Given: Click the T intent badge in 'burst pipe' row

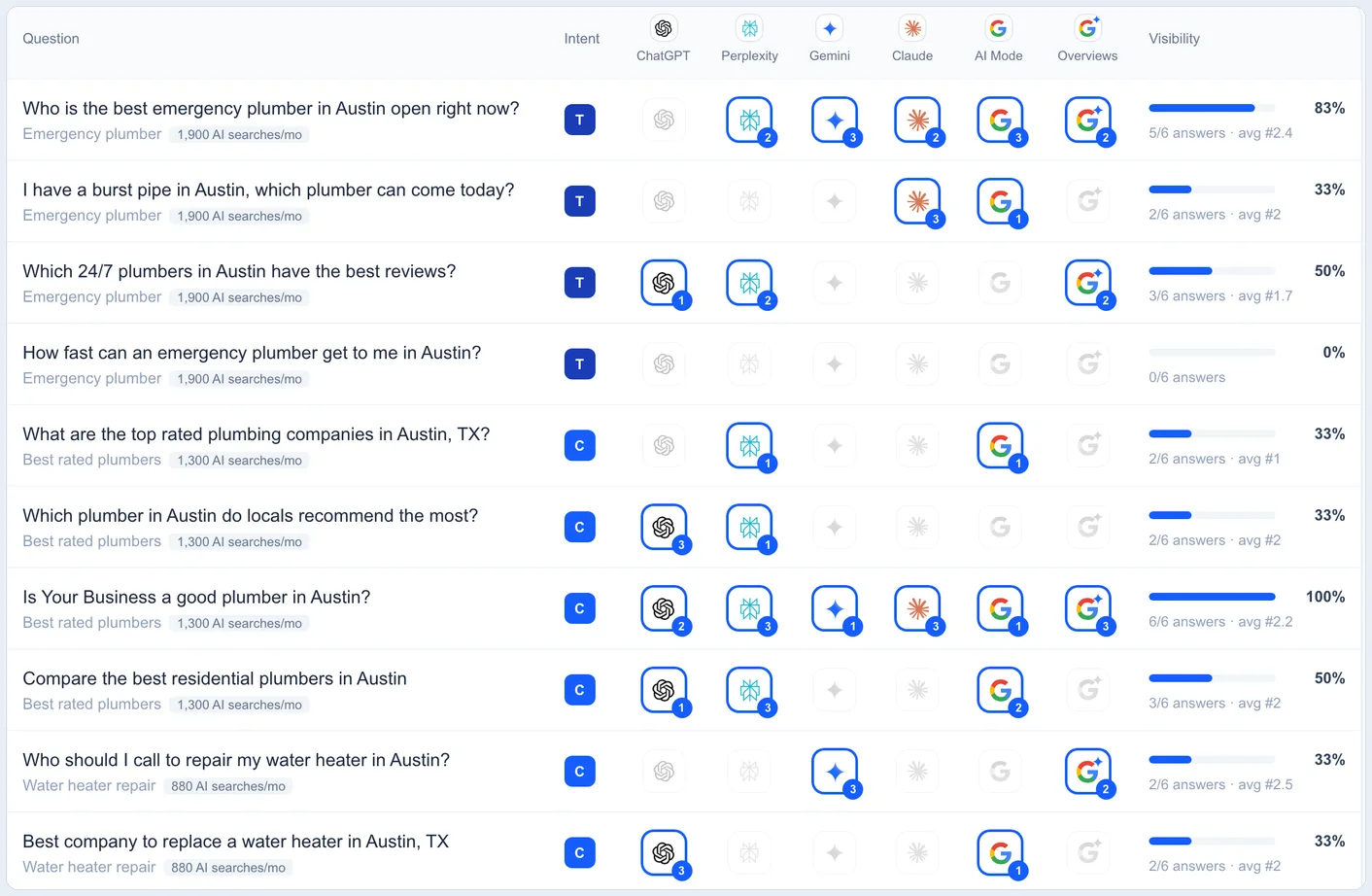Looking at the screenshot, I should [580, 201].
